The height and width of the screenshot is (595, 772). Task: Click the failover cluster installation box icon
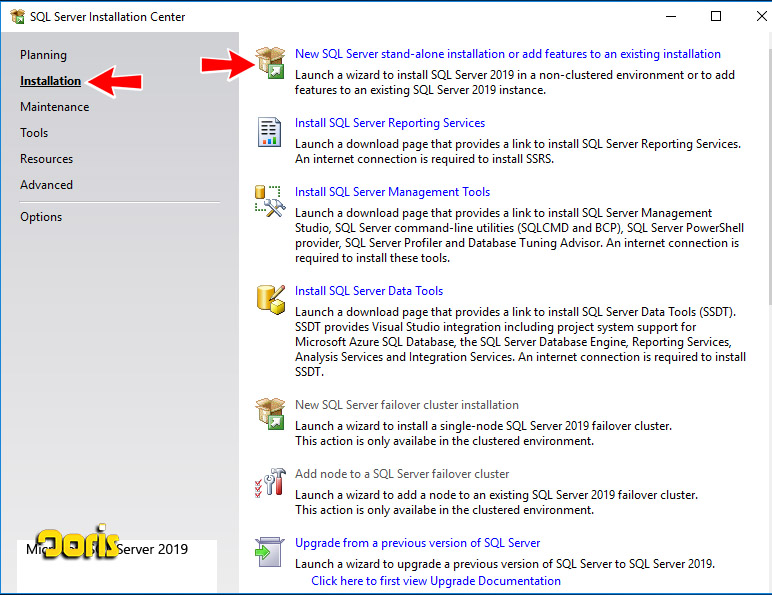tap(270, 414)
